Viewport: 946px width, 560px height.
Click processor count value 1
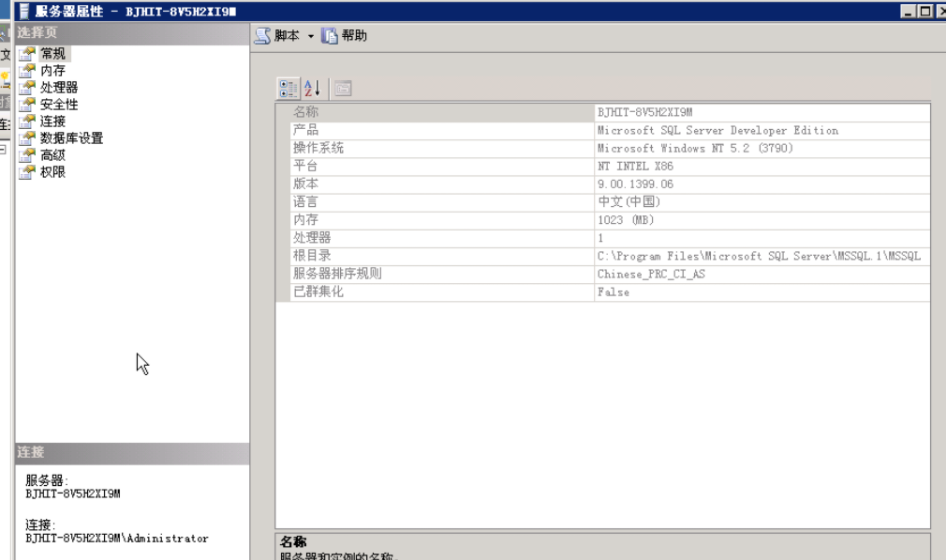pyautogui.click(x=600, y=238)
